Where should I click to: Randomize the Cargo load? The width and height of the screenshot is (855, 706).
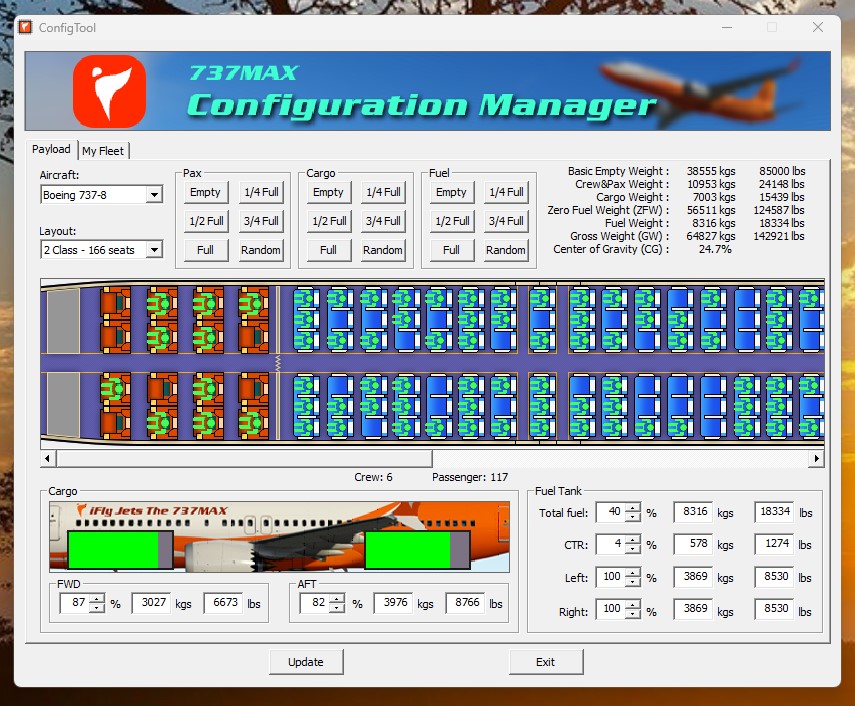coord(383,250)
